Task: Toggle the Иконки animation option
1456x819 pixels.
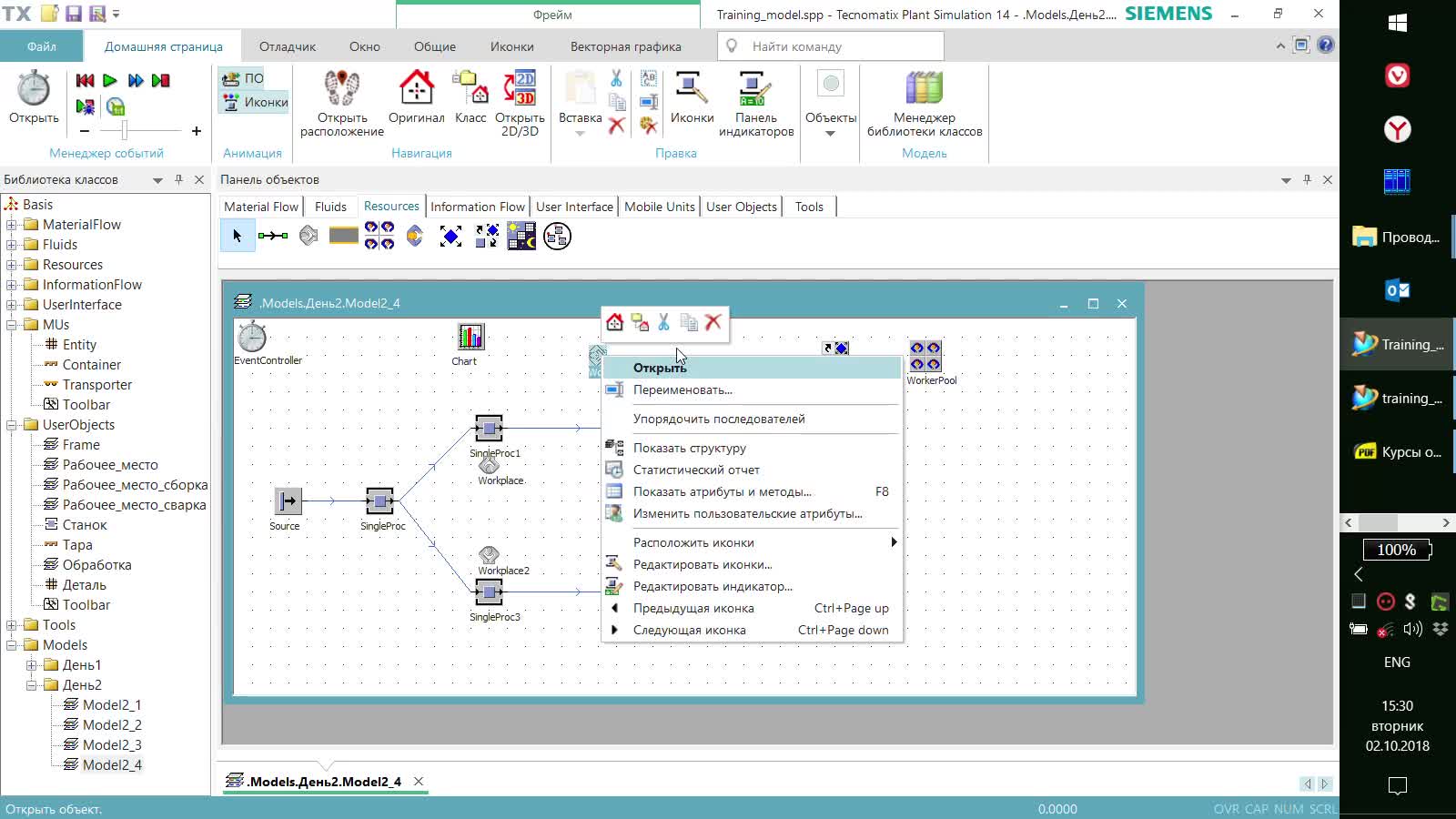Action: (x=256, y=102)
